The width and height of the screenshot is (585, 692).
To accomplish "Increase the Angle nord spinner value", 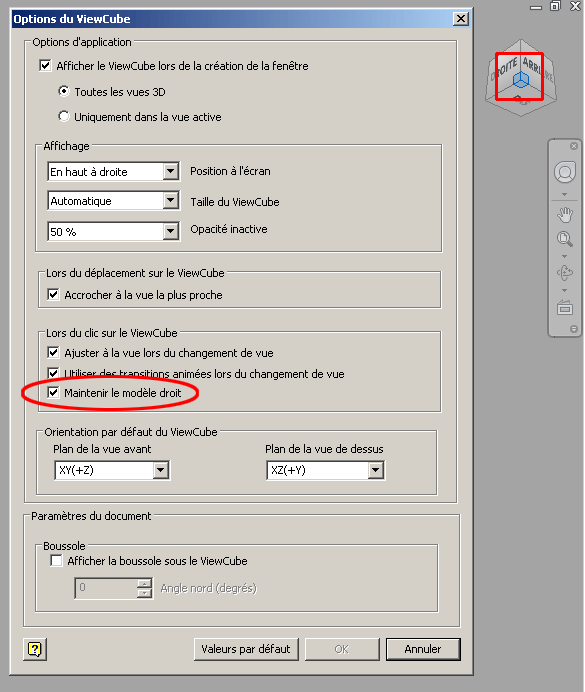I will (144, 583).
